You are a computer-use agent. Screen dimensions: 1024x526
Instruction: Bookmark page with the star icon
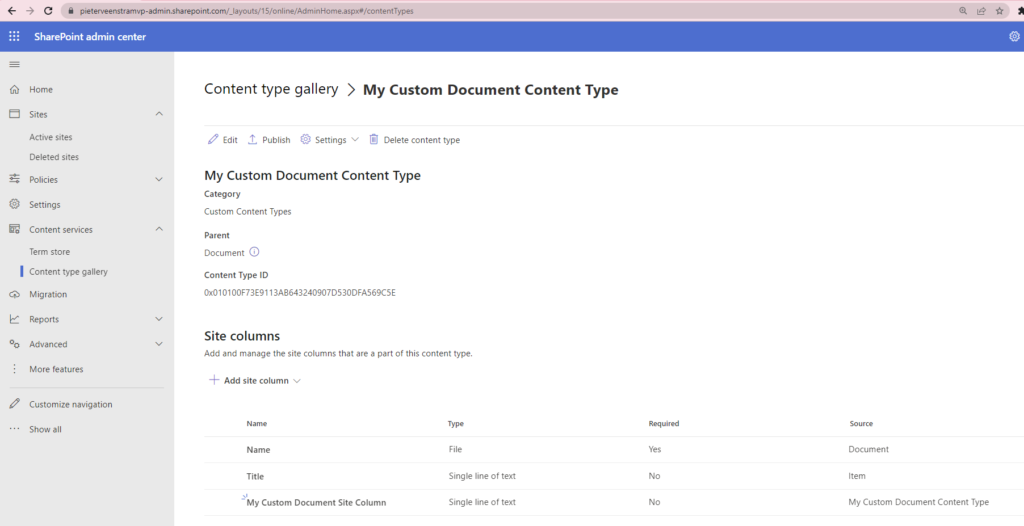coord(1000,10)
